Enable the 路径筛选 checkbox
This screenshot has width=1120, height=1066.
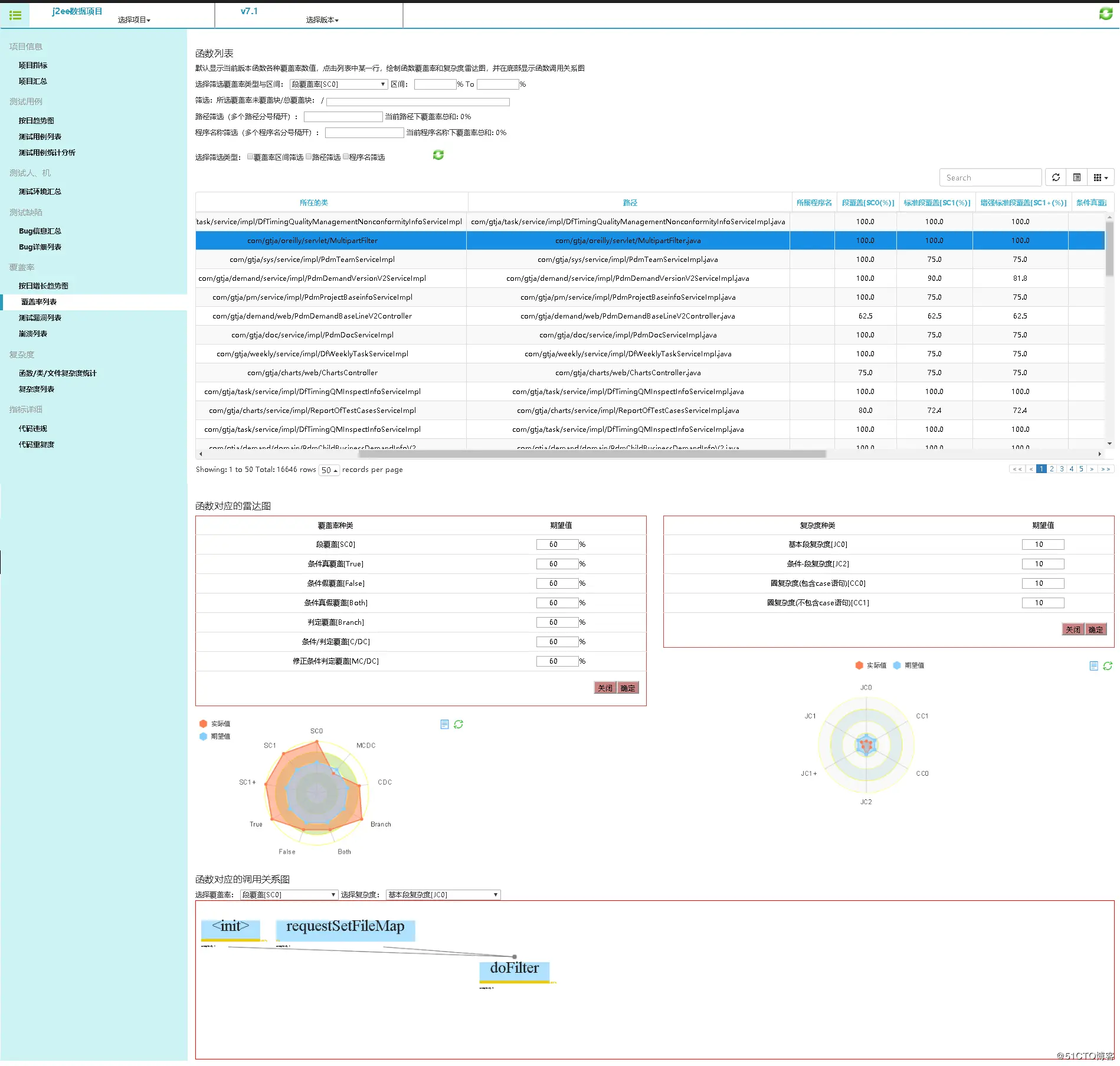click(309, 156)
